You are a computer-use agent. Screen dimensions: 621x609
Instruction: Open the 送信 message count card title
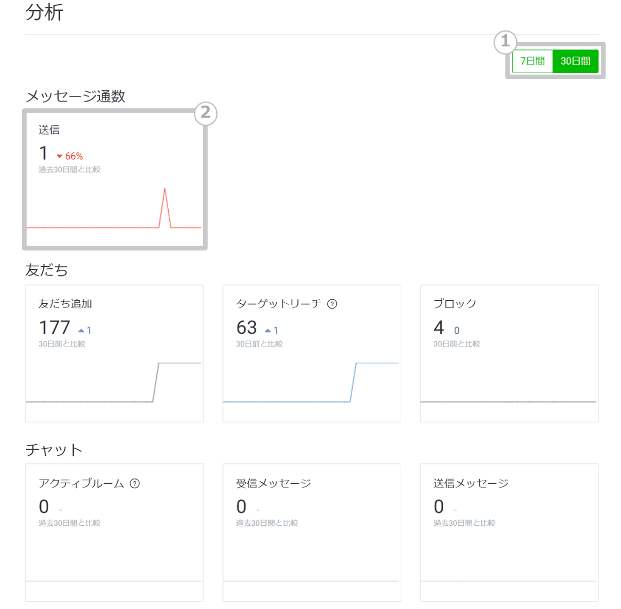tap(50, 130)
